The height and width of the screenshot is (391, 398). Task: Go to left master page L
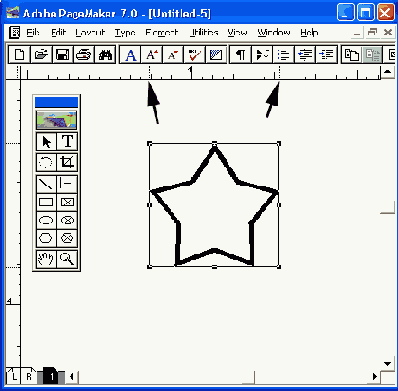click(x=13, y=376)
